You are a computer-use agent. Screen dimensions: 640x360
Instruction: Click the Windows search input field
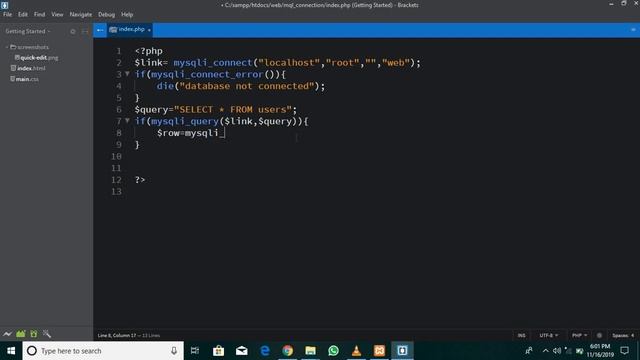(103, 351)
